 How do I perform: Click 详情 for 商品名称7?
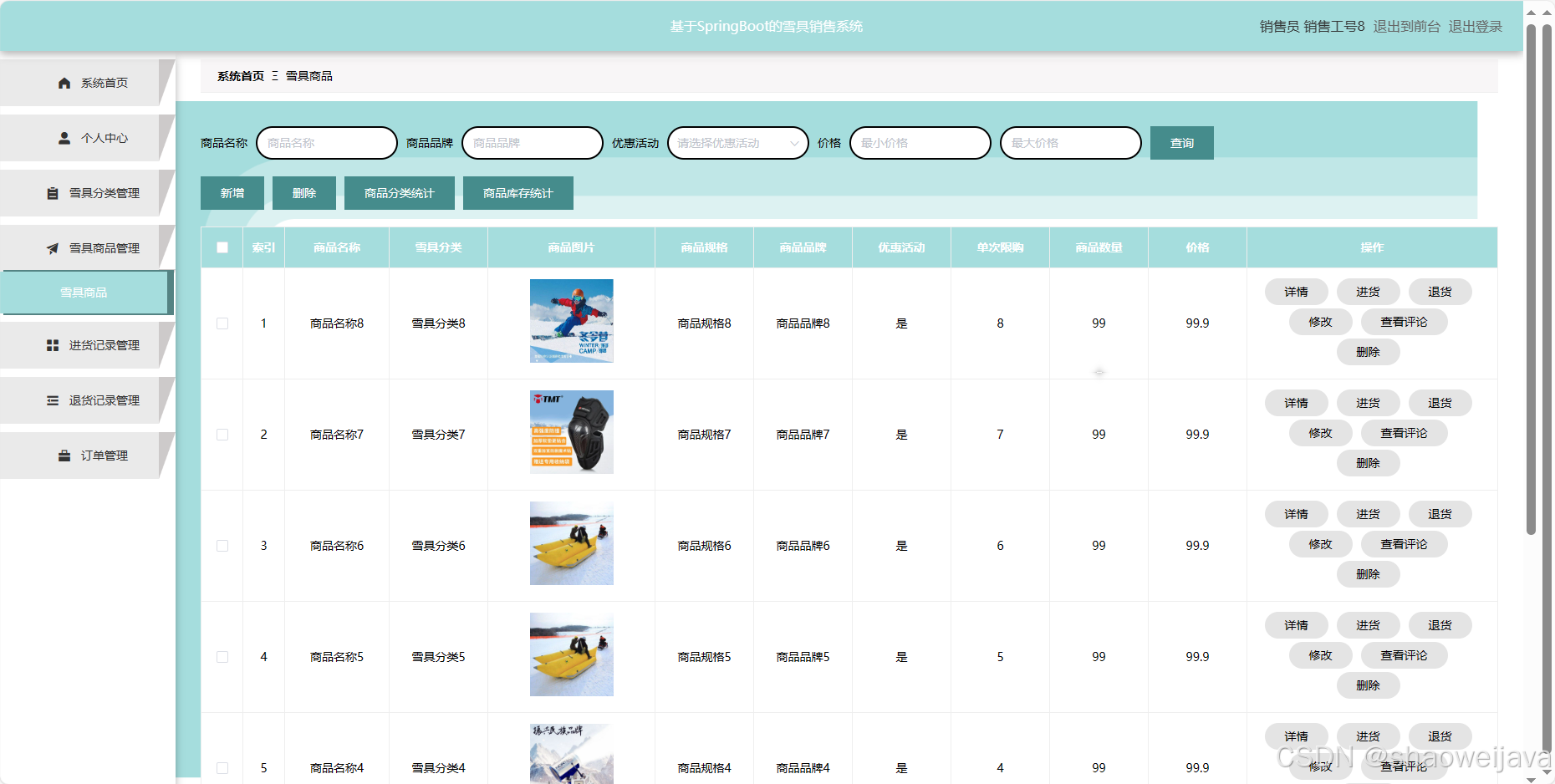(1296, 403)
